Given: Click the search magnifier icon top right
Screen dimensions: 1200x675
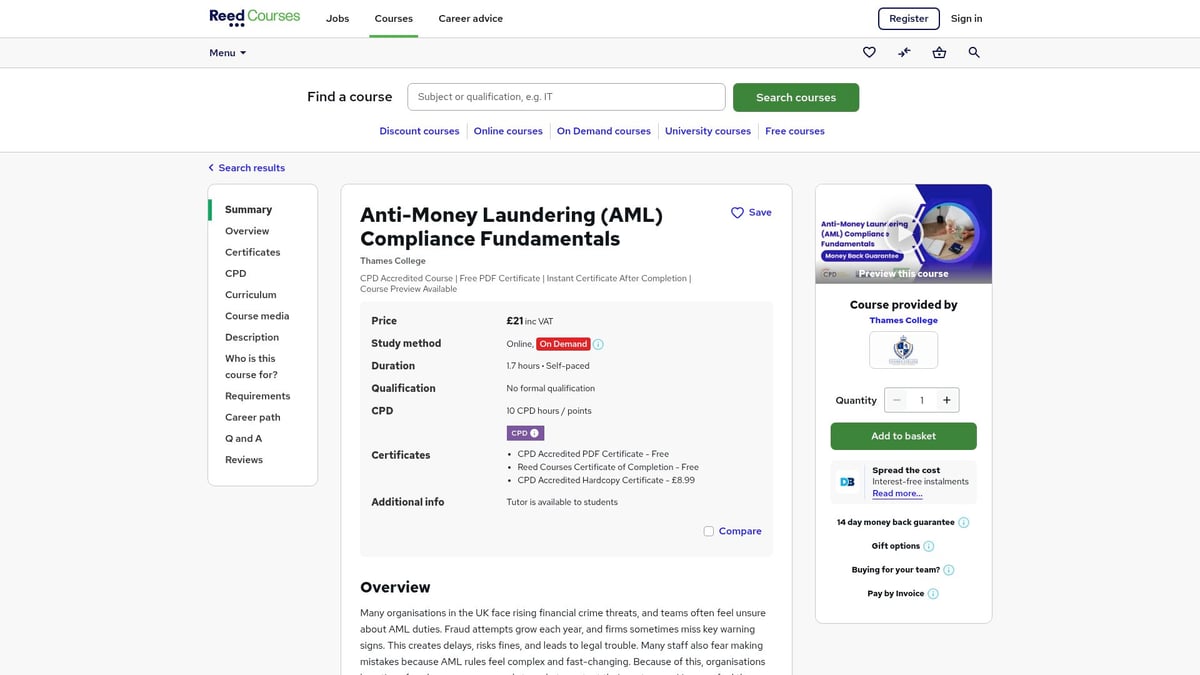Looking at the screenshot, I should (974, 52).
